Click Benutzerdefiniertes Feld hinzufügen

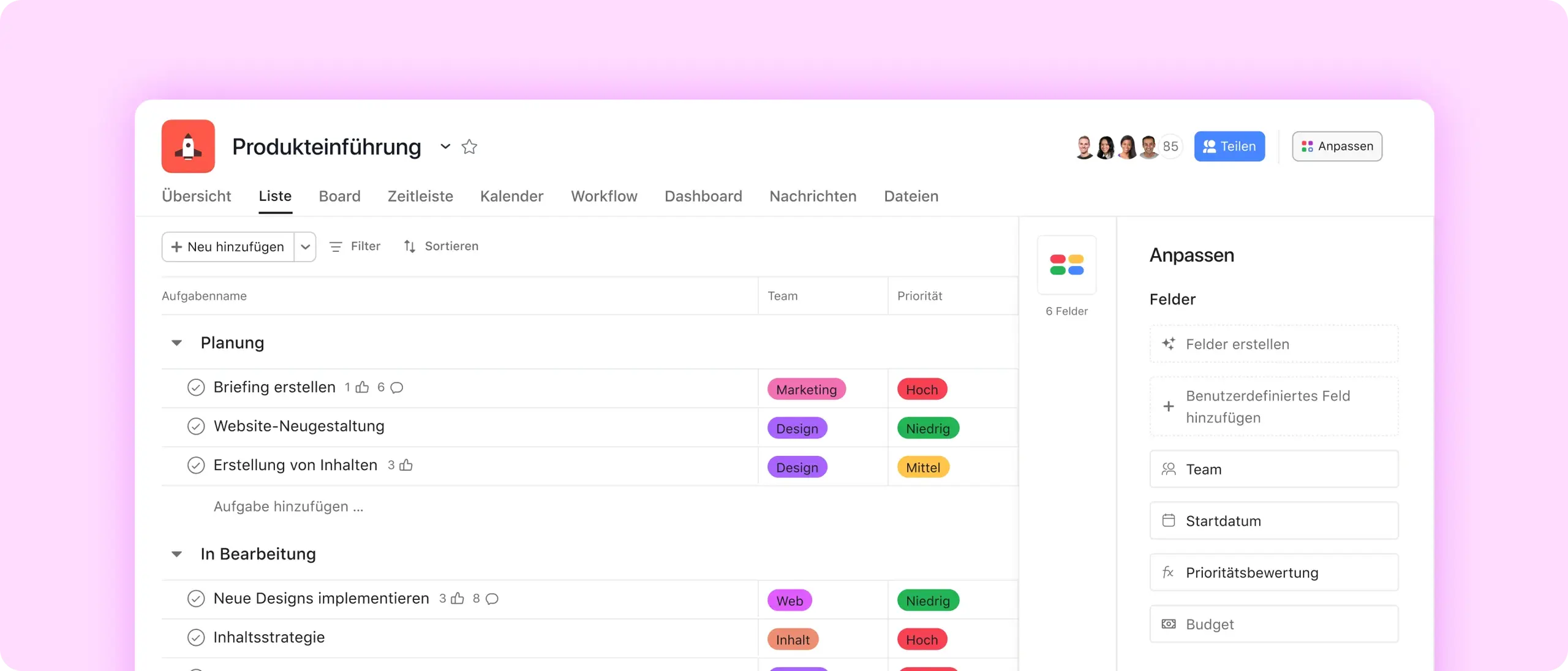(x=1274, y=406)
